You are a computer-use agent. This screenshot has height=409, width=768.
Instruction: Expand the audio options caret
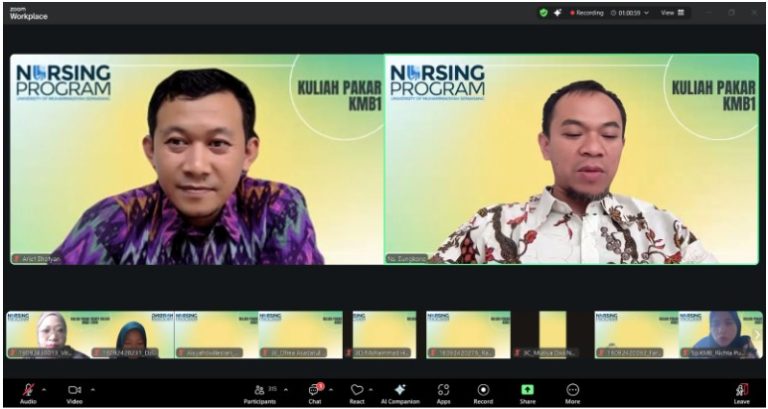tap(44, 390)
